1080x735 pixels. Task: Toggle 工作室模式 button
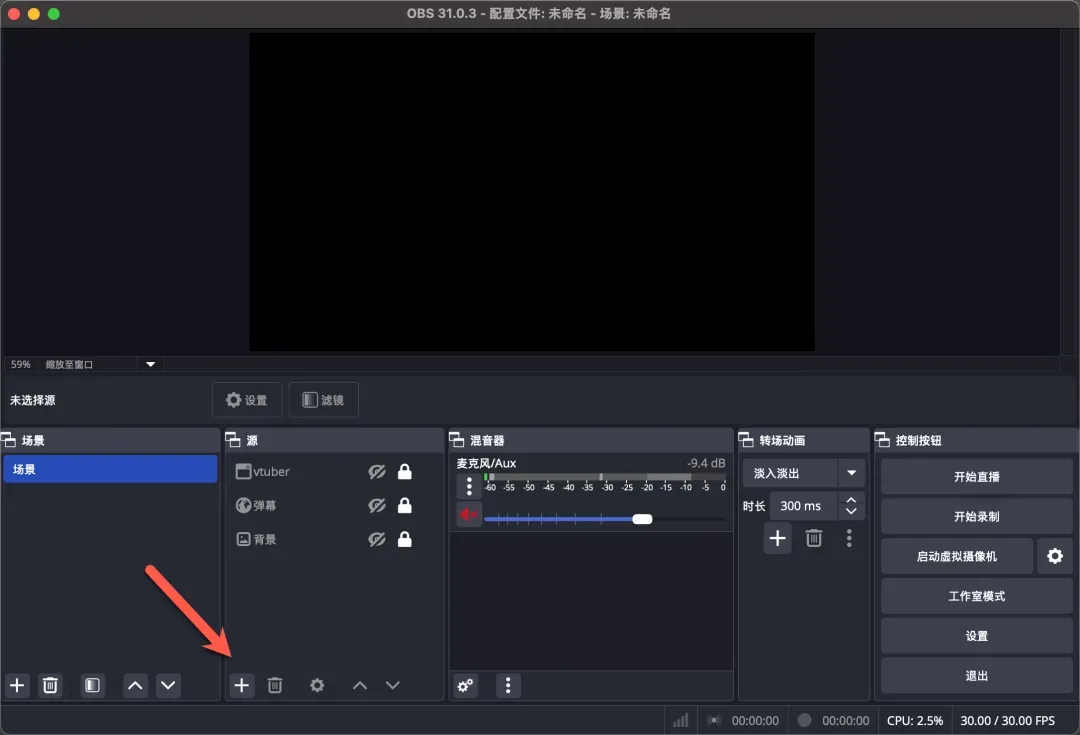click(x=977, y=597)
